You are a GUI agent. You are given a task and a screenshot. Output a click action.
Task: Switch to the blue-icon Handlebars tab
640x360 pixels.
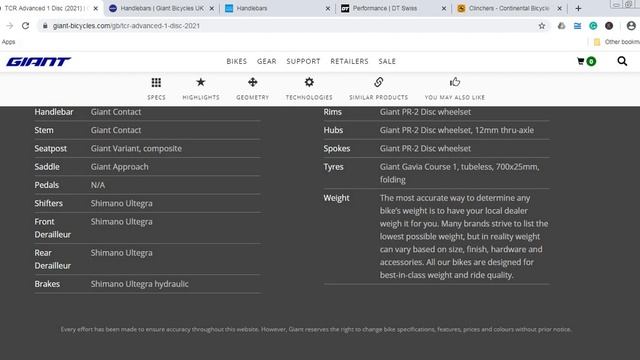point(278,8)
